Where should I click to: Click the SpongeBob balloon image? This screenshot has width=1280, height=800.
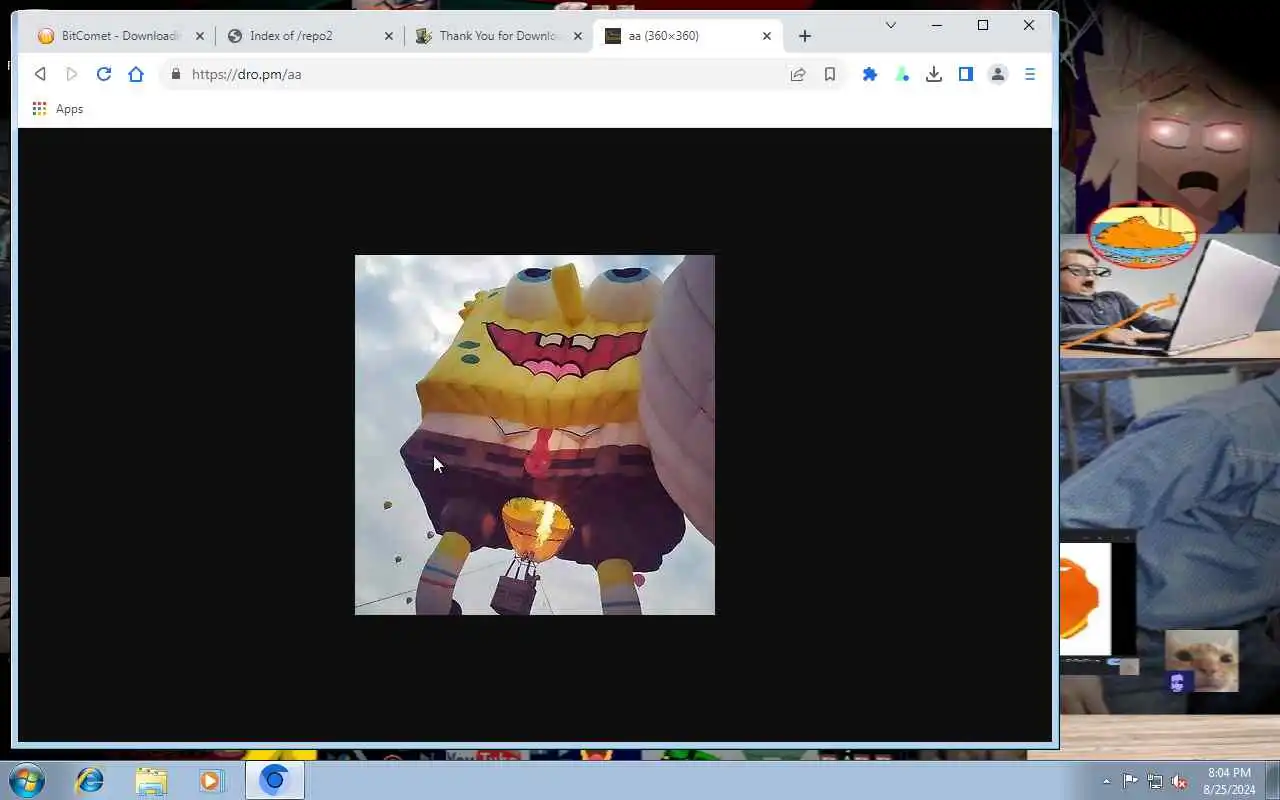[x=535, y=435]
